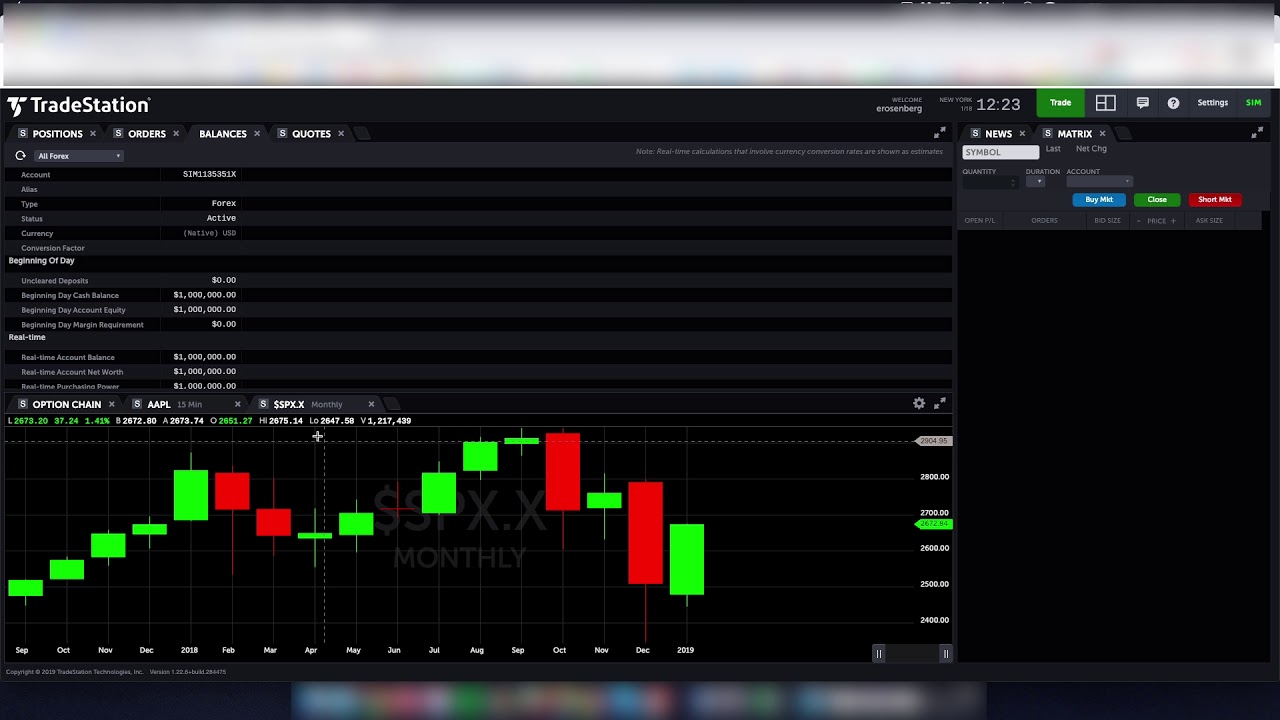The width and height of the screenshot is (1280, 720).
Task: Click the right chart range scroll handle
Action: pos(945,654)
